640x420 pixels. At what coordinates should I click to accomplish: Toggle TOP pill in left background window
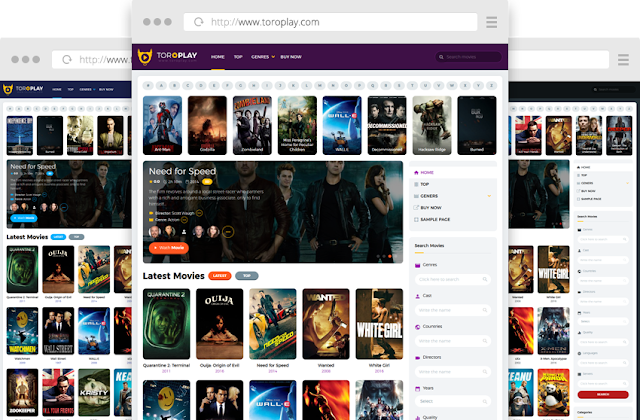pyautogui.click(x=76, y=237)
